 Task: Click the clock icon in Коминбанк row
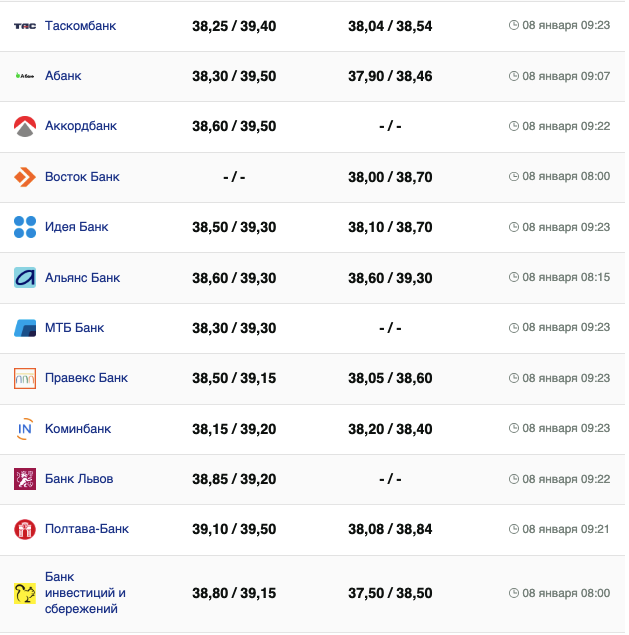pyautogui.click(x=514, y=428)
